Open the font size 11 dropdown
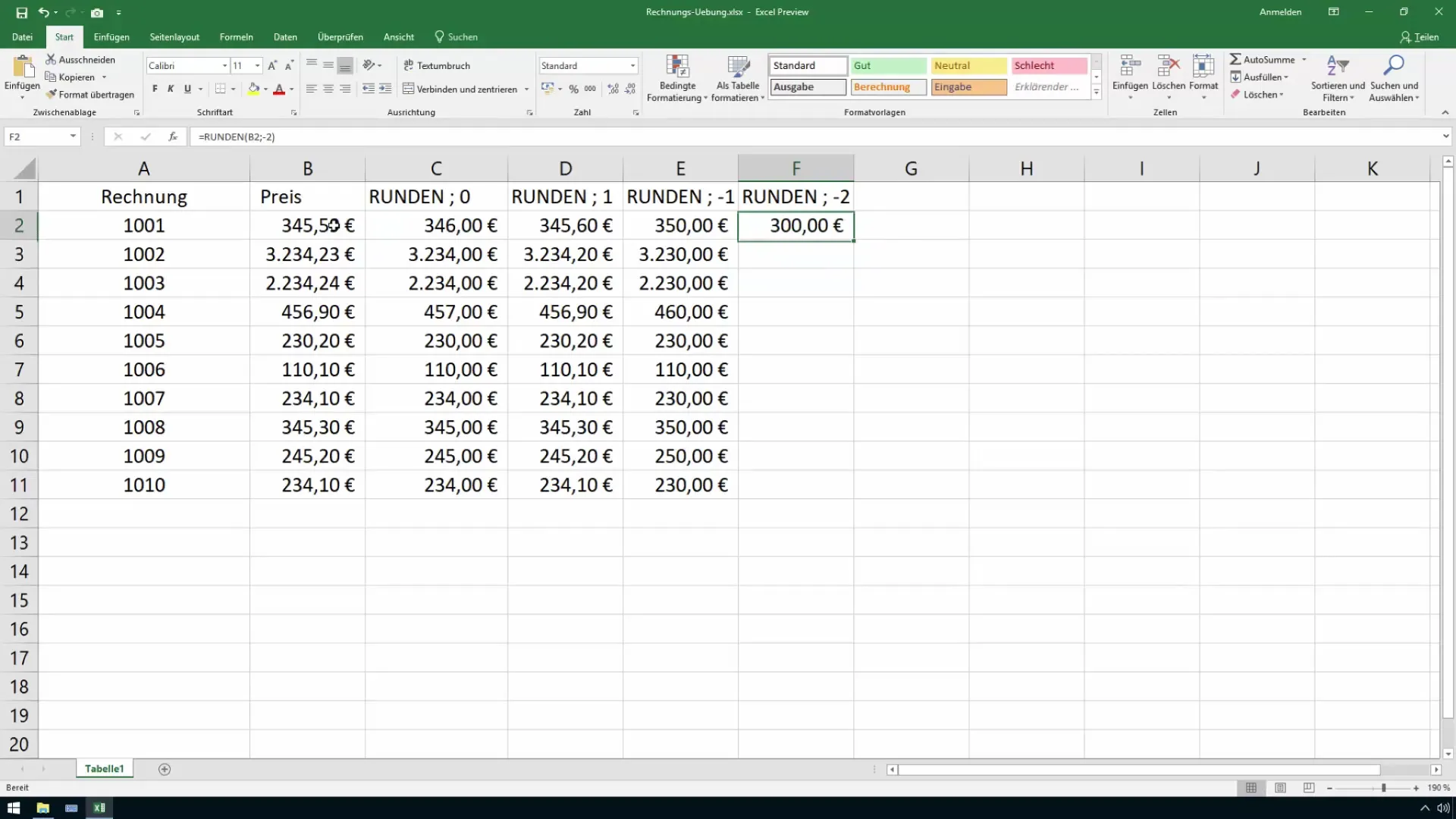This screenshot has width=1456, height=819. (x=258, y=66)
